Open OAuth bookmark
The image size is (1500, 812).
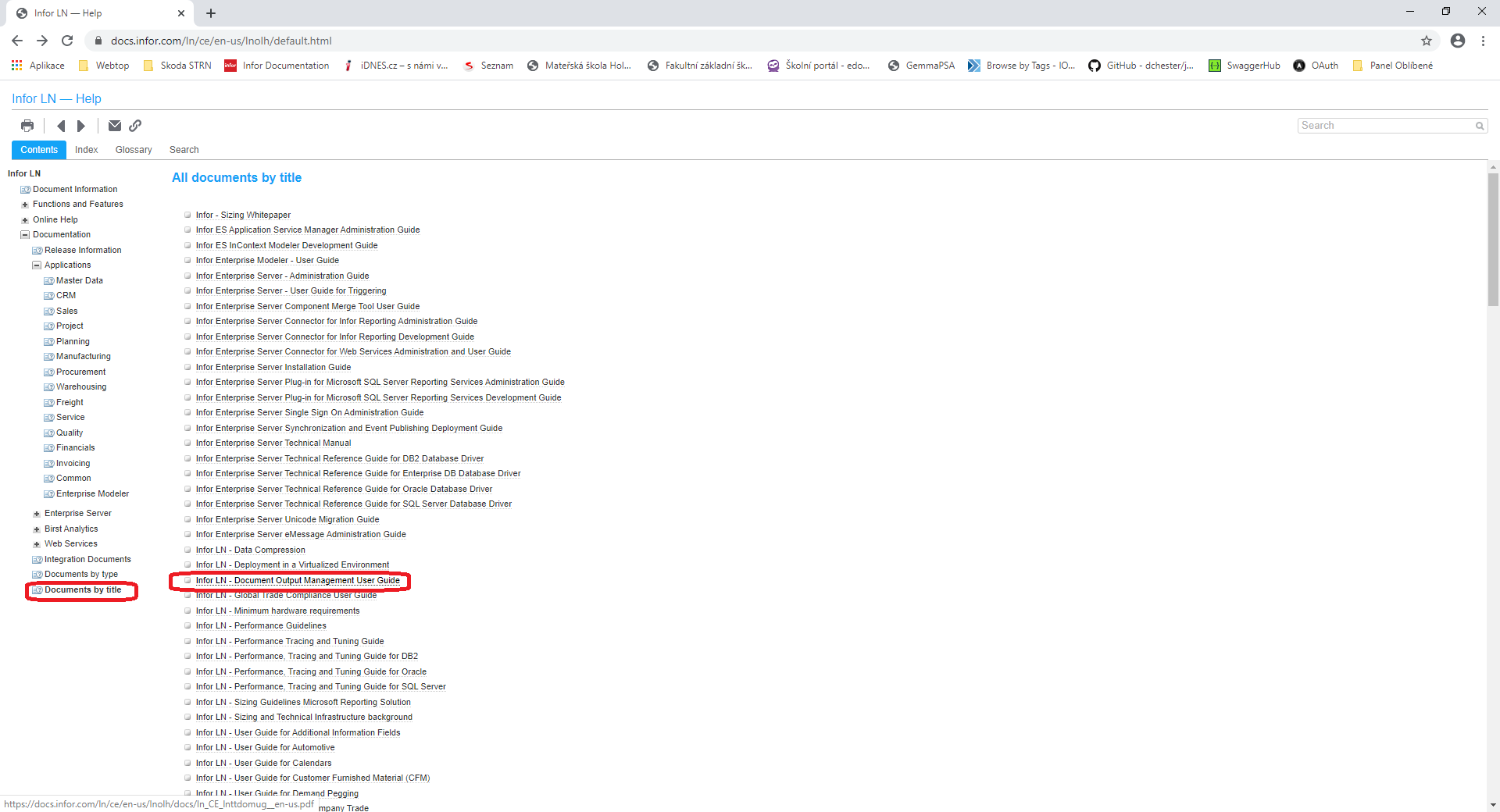point(1316,66)
